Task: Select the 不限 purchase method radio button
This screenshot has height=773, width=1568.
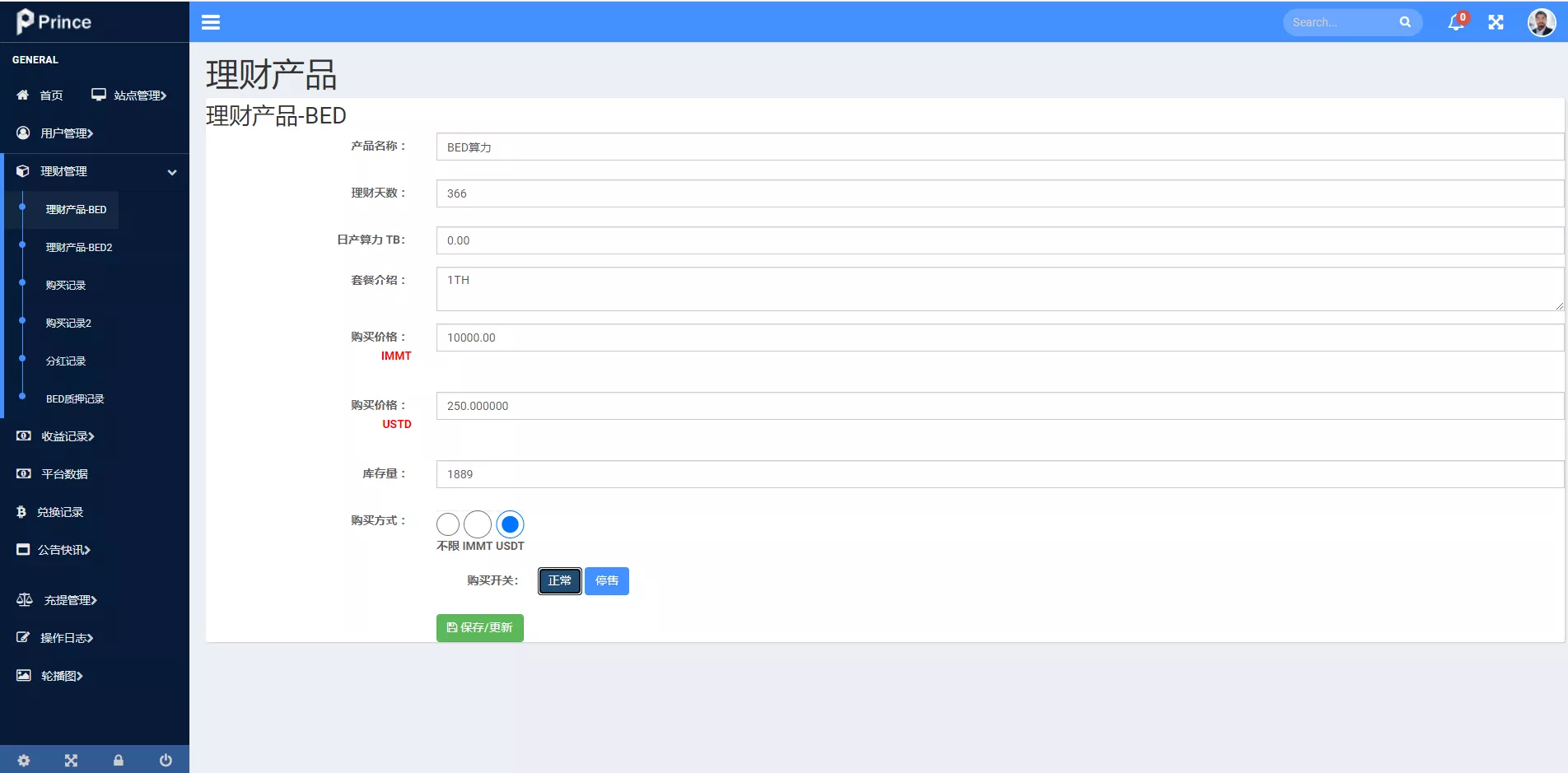Action: click(447, 524)
